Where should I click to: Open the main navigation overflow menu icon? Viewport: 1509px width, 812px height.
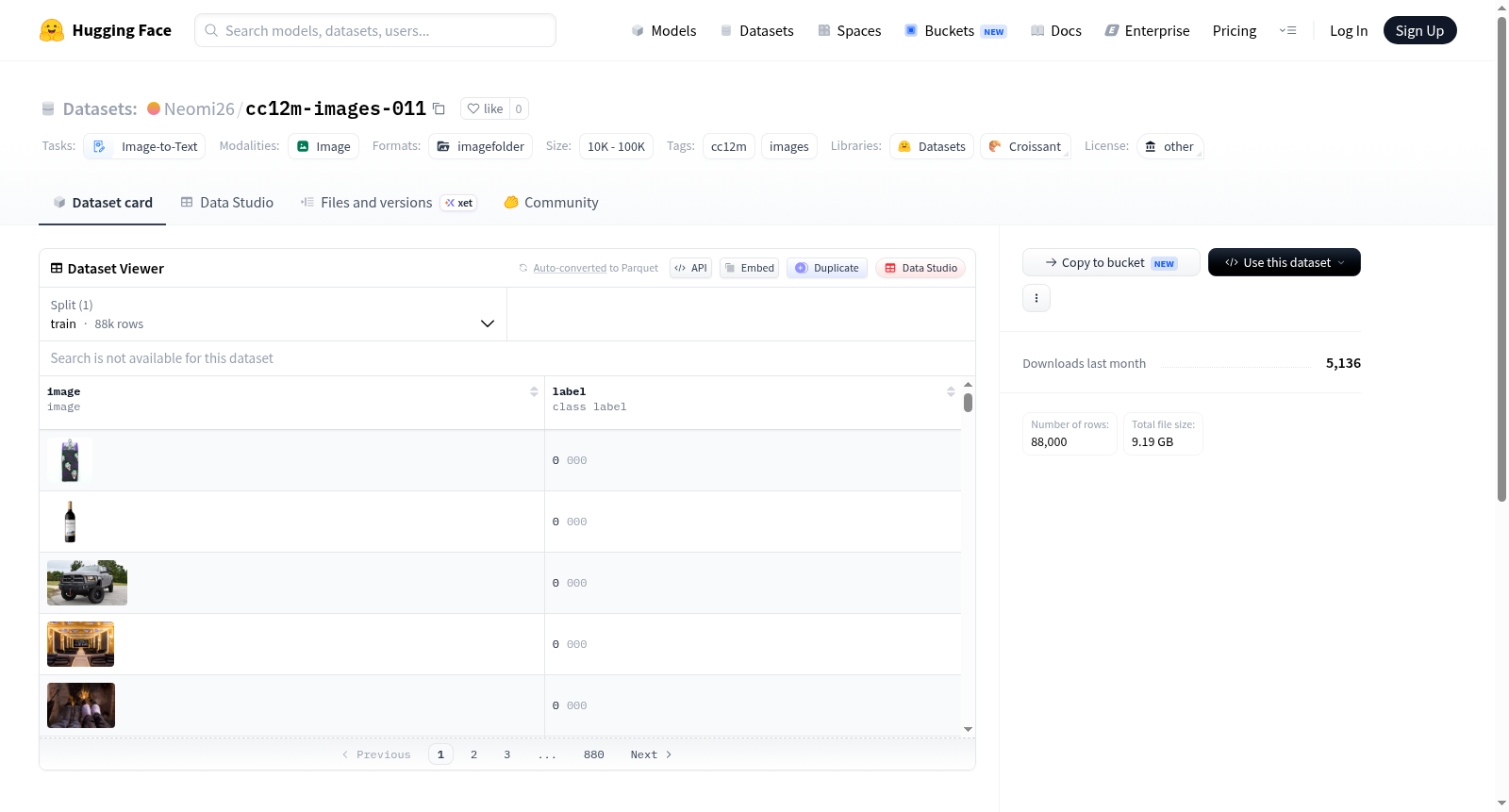pyautogui.click(x=1287, y=30)
